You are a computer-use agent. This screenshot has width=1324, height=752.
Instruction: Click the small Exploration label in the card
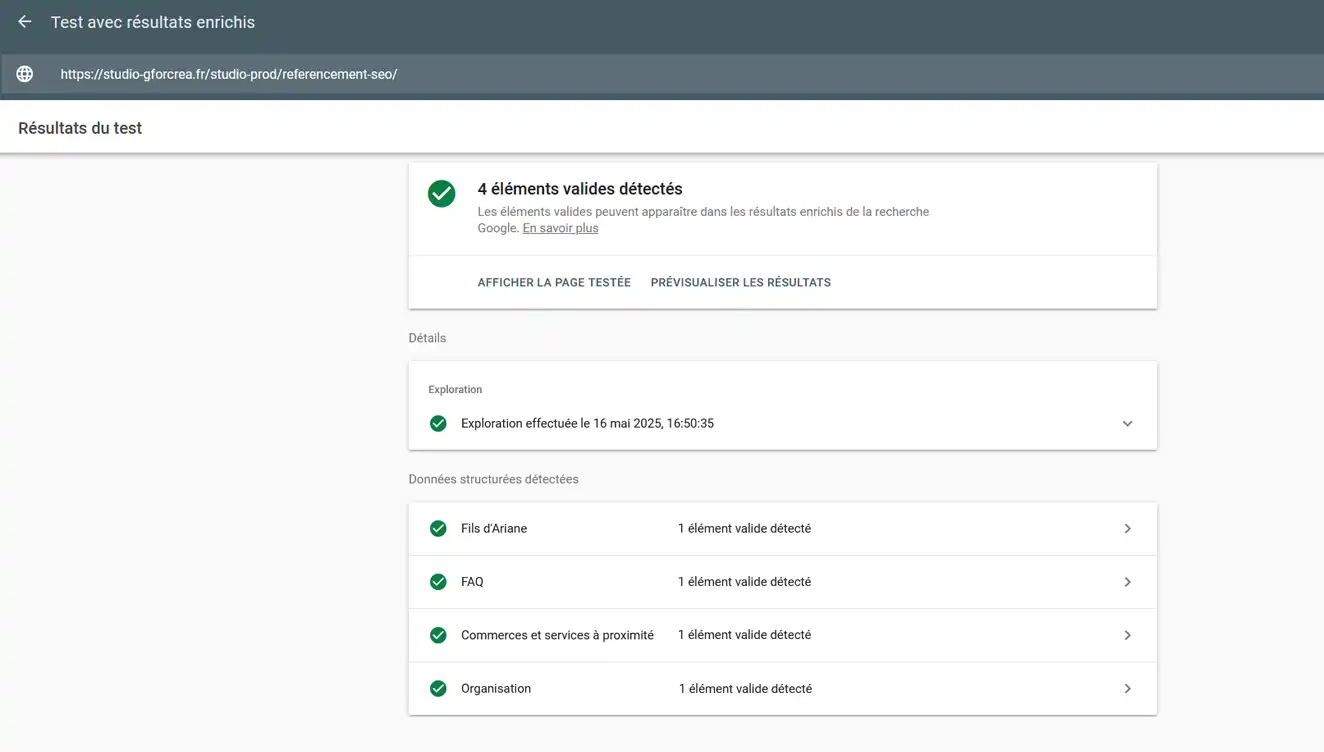point(455,390)
